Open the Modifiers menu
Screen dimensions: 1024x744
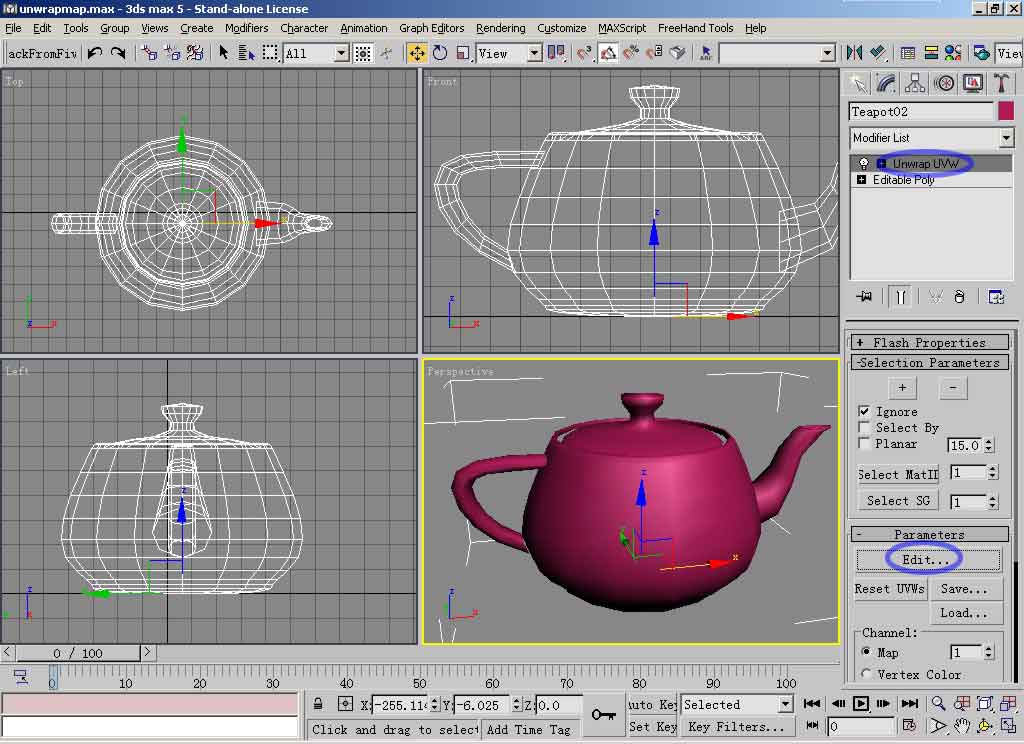[246, 28]
